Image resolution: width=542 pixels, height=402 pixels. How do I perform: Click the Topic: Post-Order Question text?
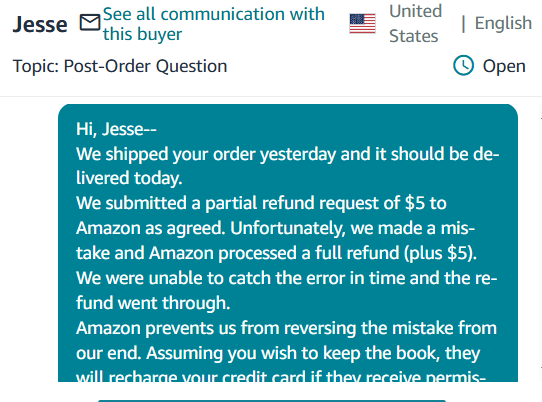pyautogui.click(x=120, y=66)
